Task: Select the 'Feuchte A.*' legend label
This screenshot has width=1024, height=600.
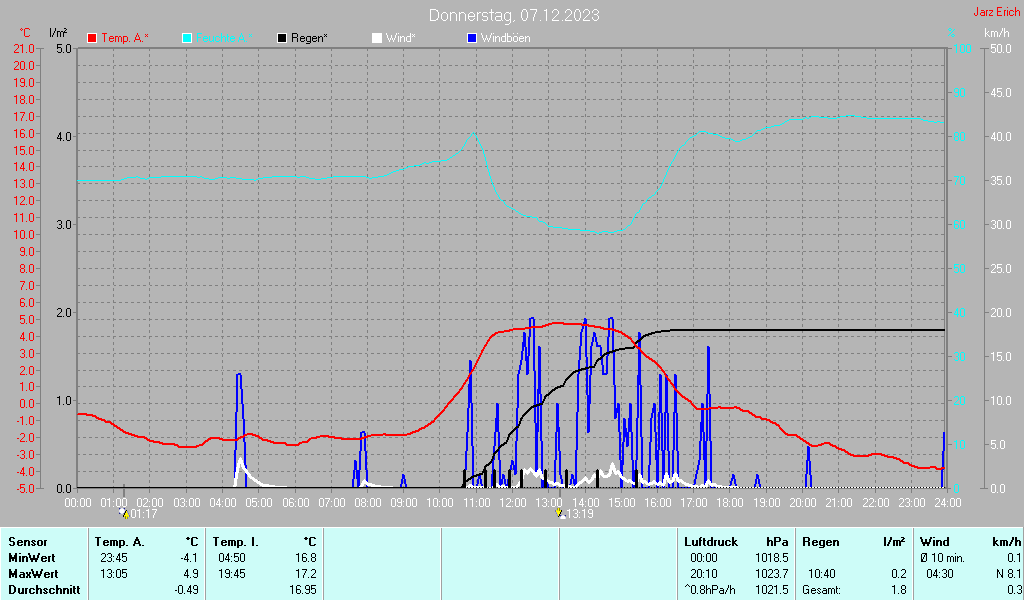Action: pos(224,39)
